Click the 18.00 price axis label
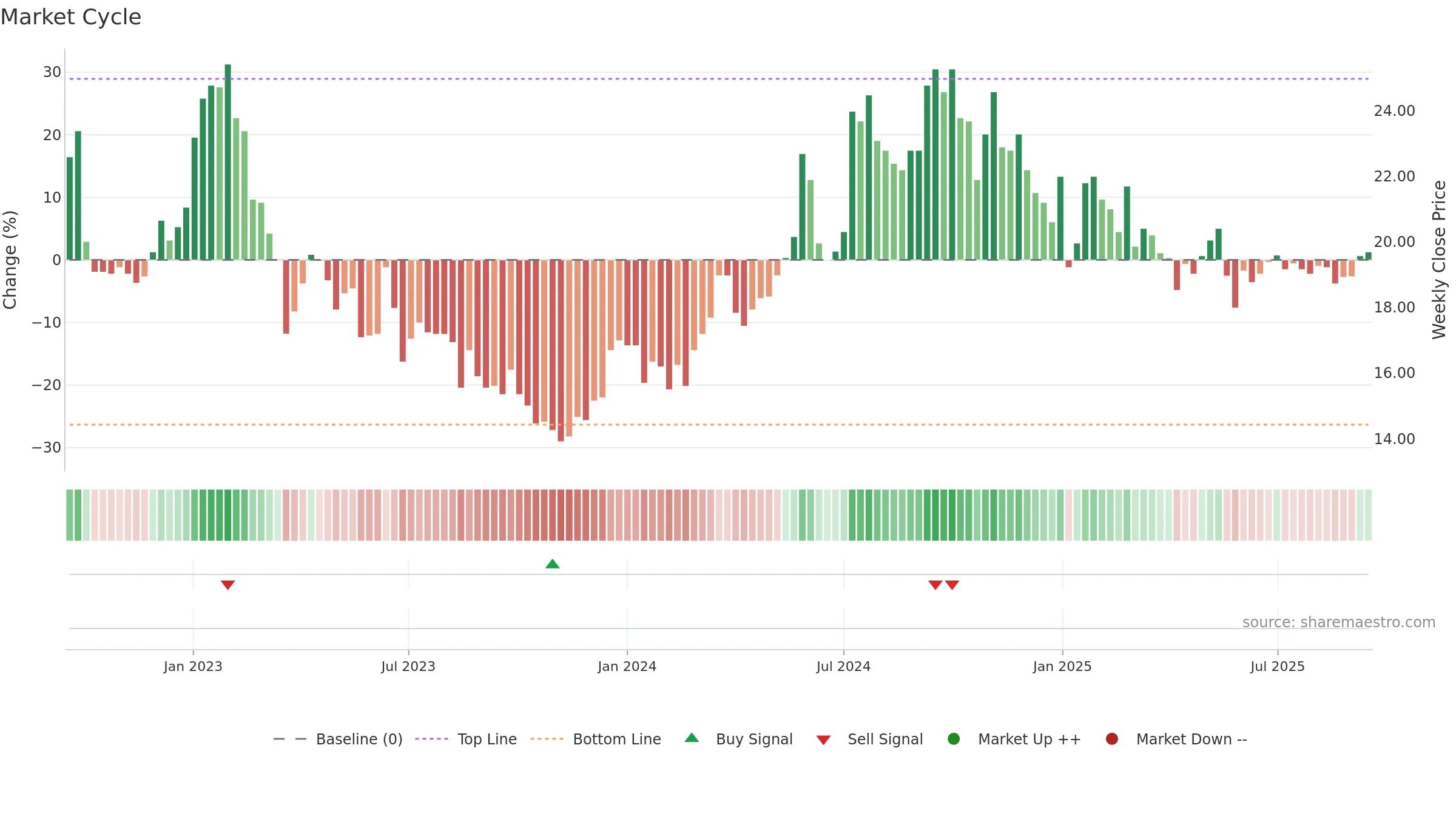 (1394, 307)
